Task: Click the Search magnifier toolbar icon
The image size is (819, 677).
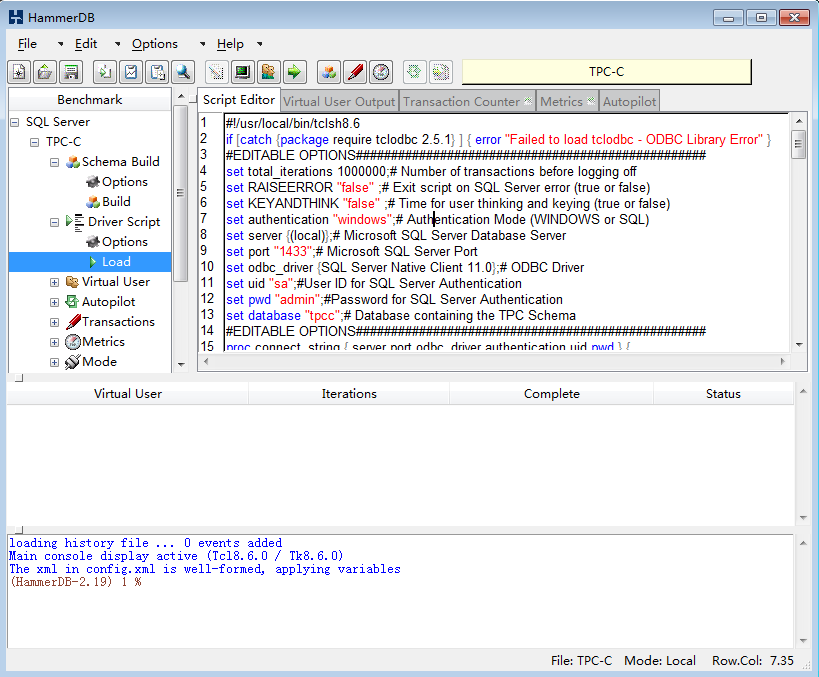Action: 183,72
